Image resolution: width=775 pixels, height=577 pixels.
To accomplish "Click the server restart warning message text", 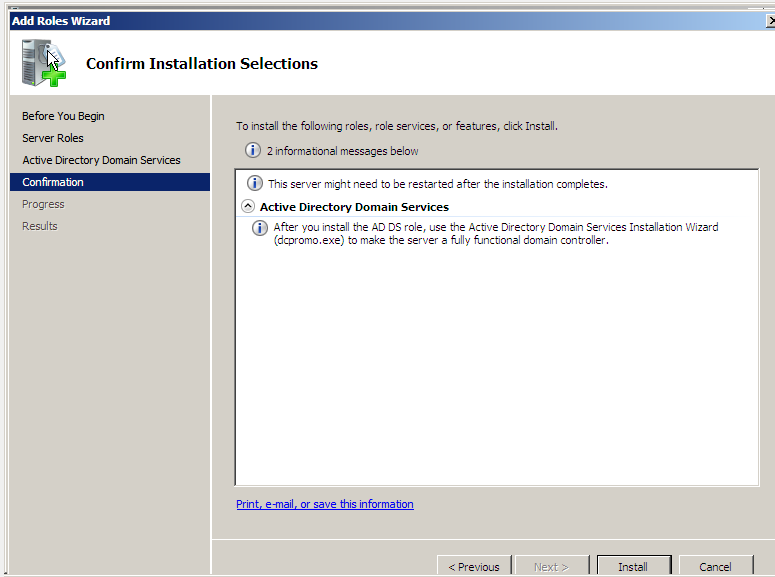I will click(x=438, y=184).
